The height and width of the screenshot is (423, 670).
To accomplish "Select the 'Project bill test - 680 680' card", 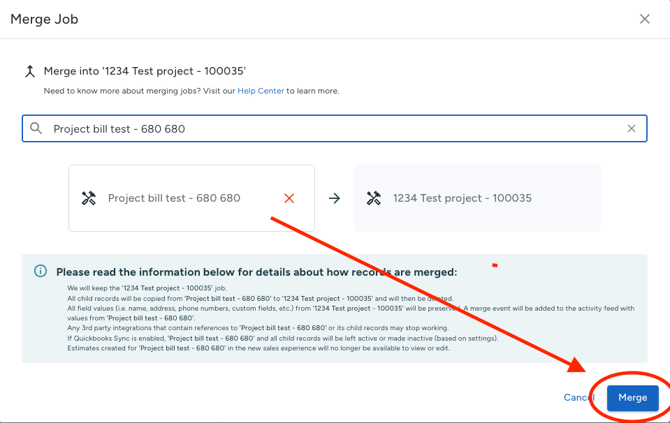I will 174,198.
